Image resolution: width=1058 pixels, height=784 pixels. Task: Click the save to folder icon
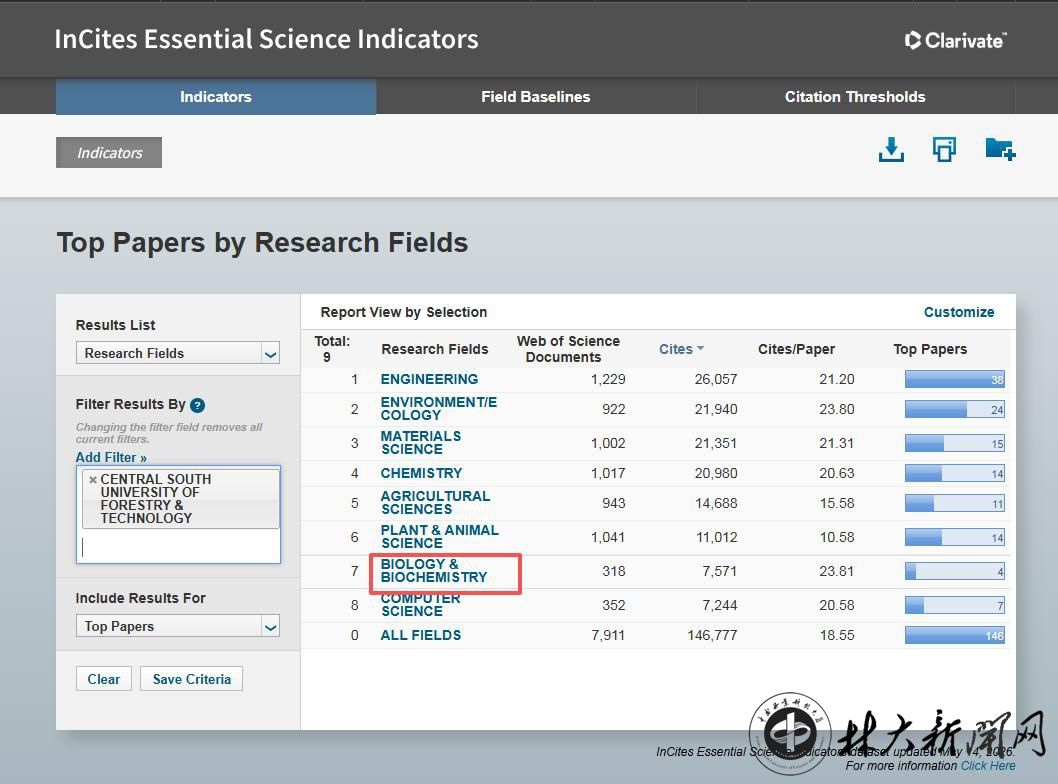[x=1000, y=149]
